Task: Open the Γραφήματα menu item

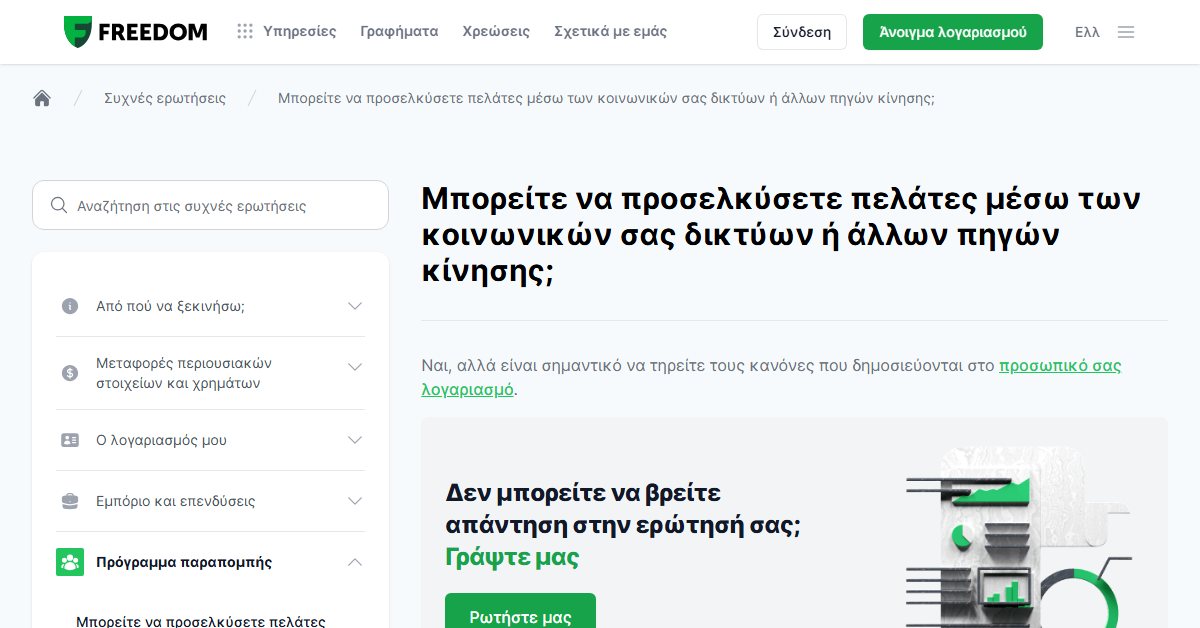Action: pos(399,32)
